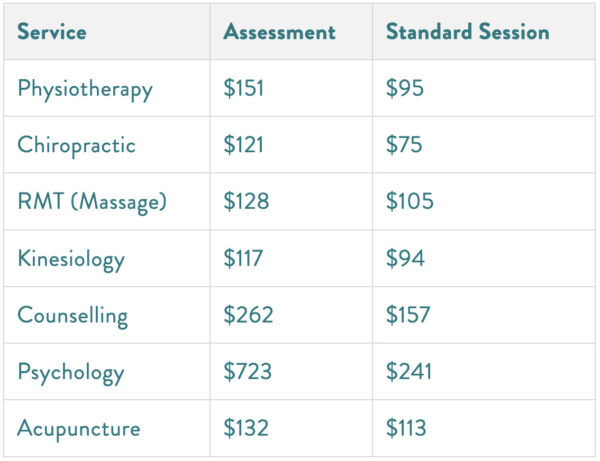Click the Assessment column header

click(x=279, y=32)
